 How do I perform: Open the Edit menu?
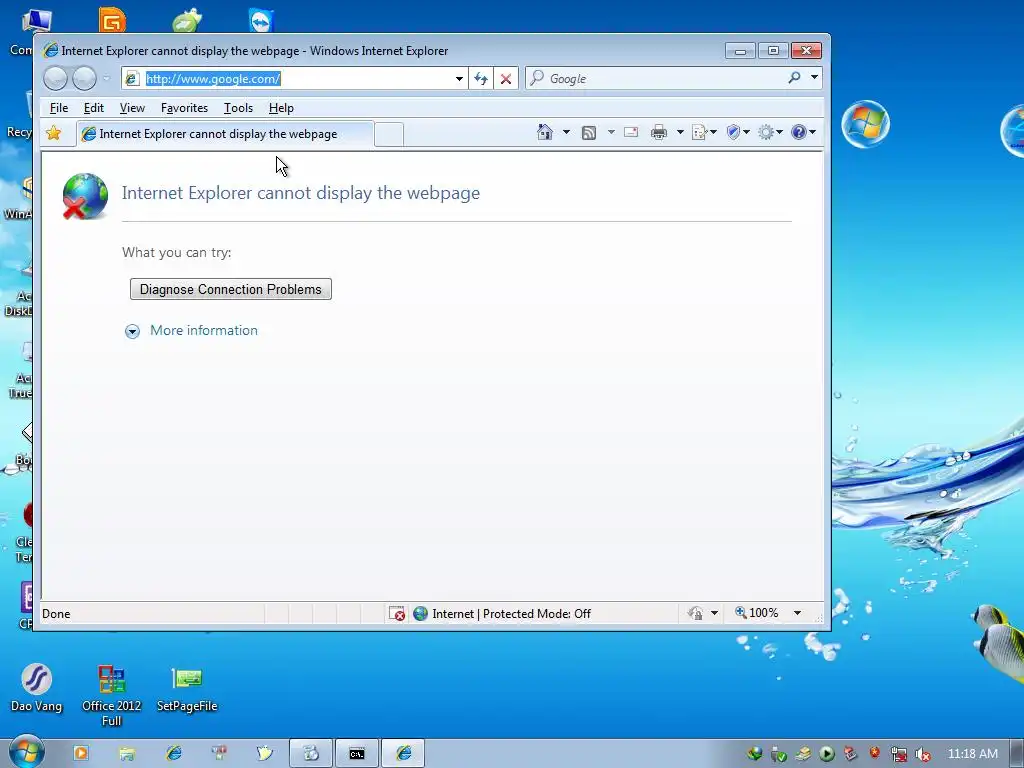coord(93,108)
